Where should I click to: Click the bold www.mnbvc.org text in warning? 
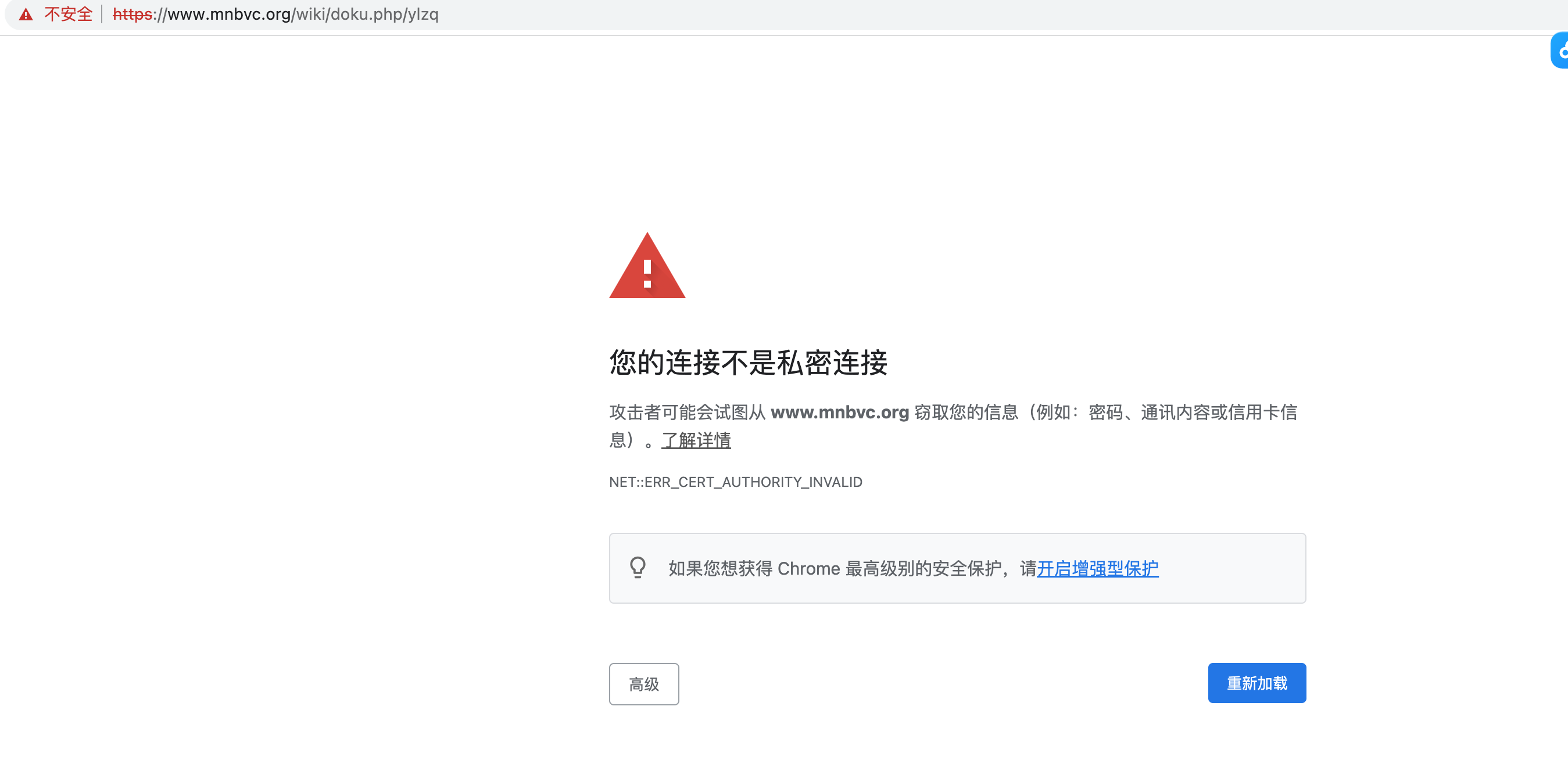[x=839, y=413]
